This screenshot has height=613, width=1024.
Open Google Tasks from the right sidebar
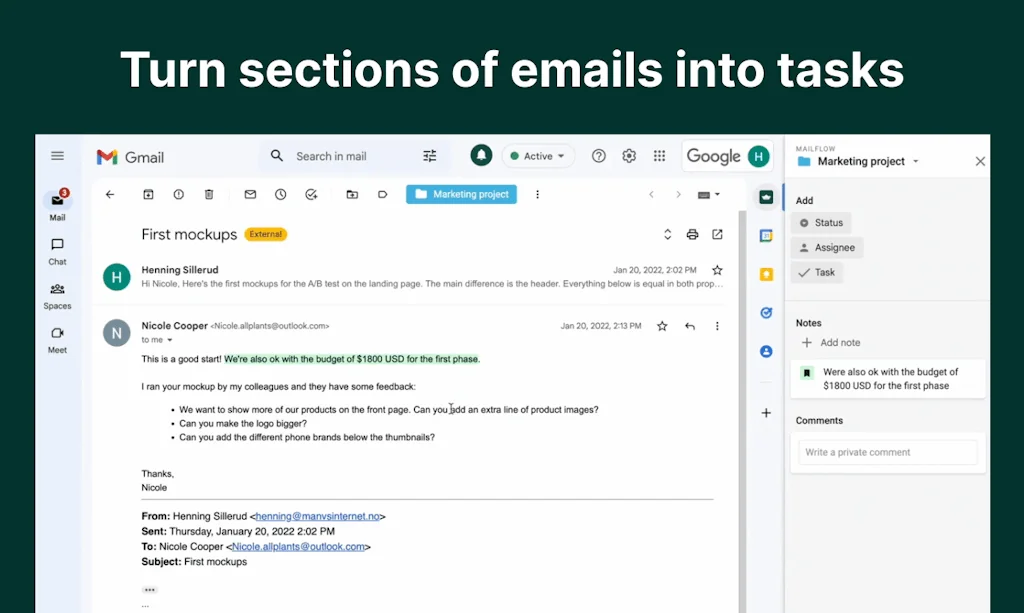point(766,312)
